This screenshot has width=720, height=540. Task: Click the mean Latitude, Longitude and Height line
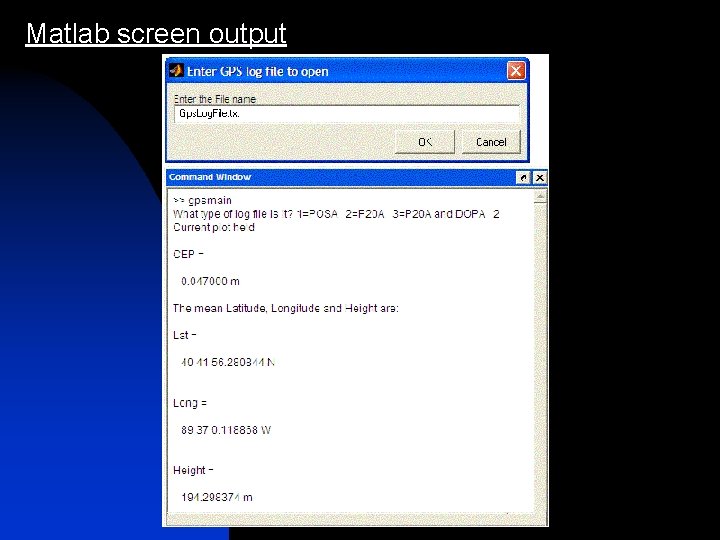pyautogui.click(x=286, y=308)
